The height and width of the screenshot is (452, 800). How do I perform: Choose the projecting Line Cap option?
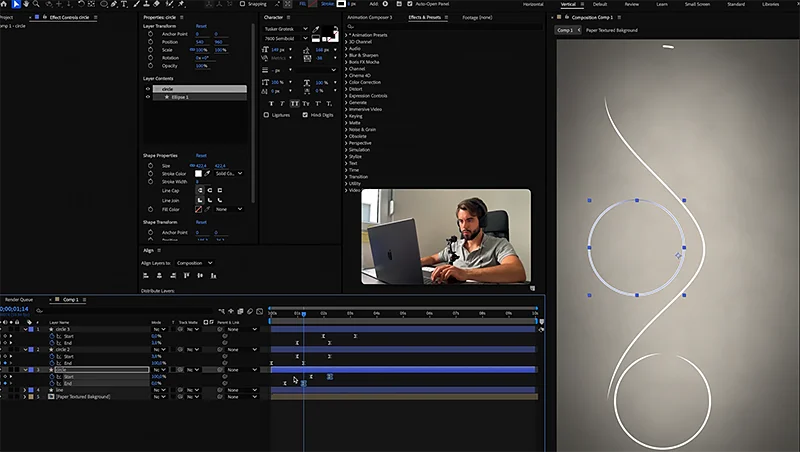coord(219,190)
